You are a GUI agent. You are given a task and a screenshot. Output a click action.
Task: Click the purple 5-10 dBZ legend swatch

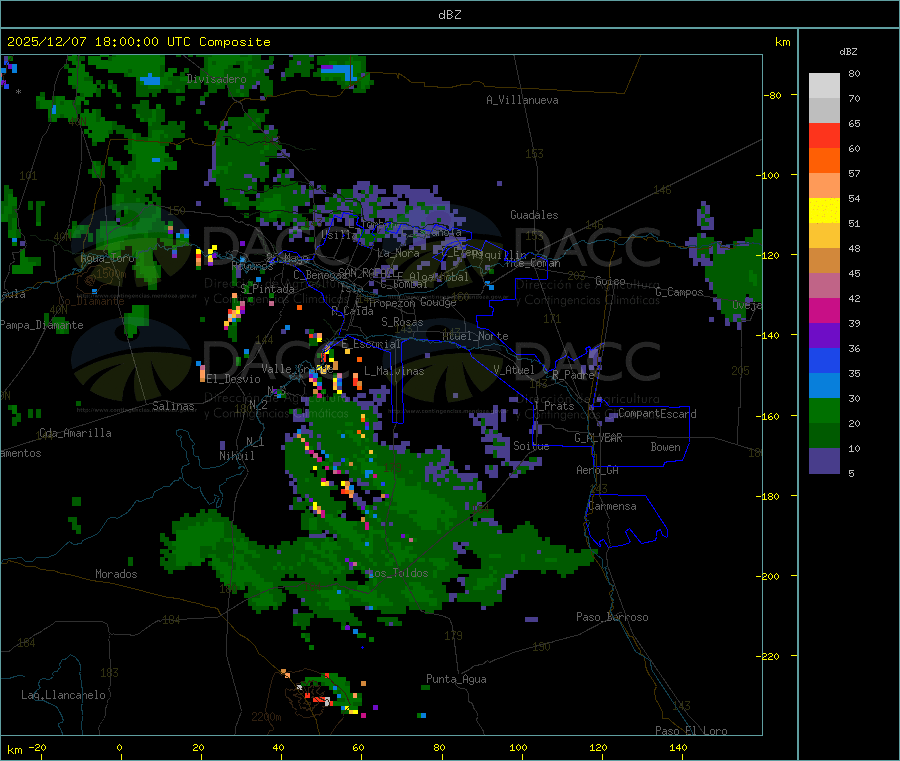(x=824, y=461)
